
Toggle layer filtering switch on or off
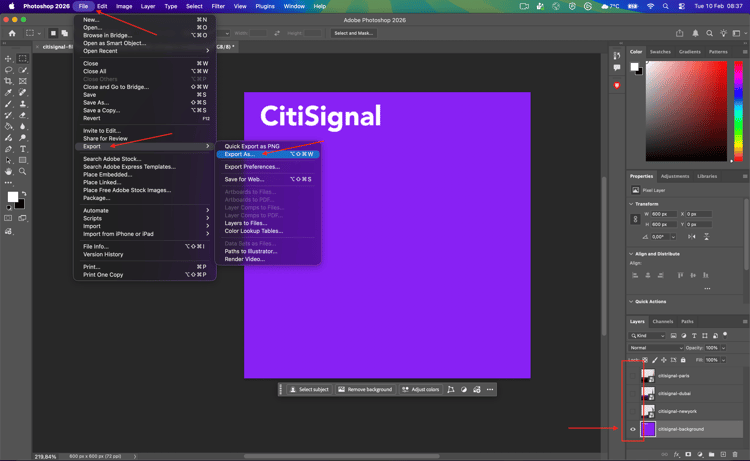pos(725,335)
